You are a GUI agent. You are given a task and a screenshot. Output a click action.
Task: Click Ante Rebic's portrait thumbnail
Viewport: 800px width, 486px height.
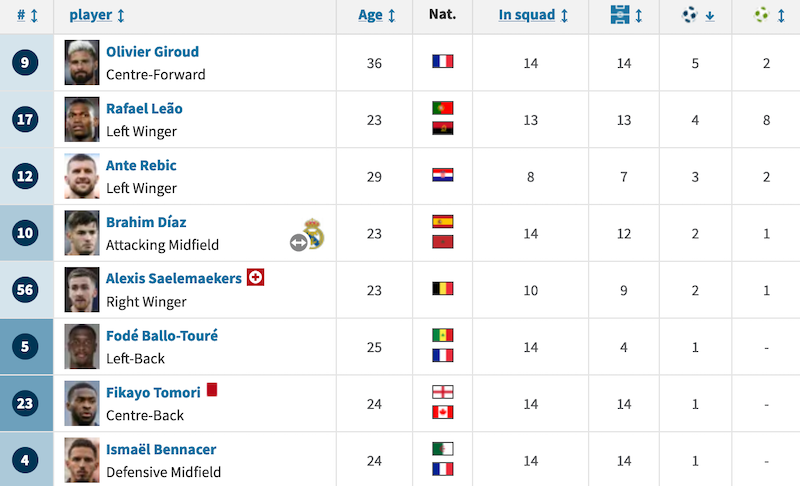coord(82,176)
